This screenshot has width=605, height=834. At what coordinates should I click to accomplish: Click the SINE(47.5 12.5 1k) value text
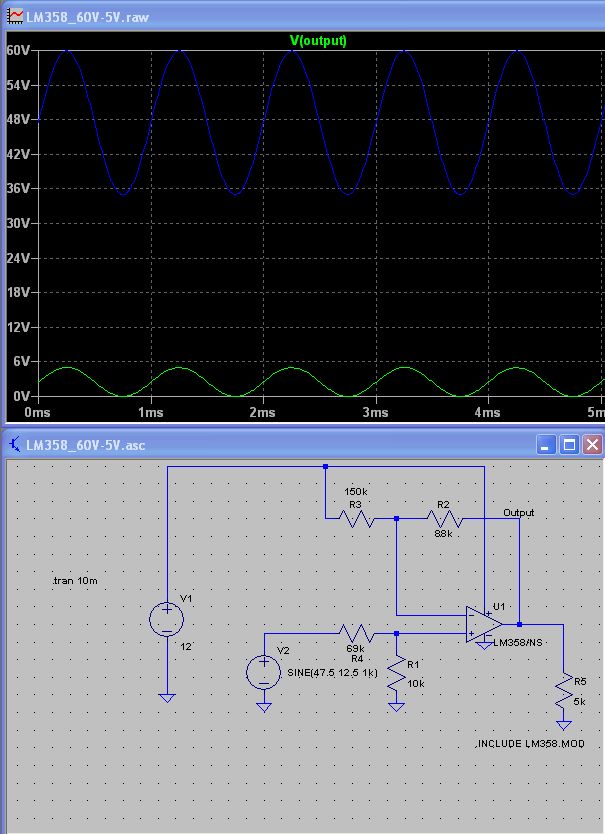click(x=333, y=672)
